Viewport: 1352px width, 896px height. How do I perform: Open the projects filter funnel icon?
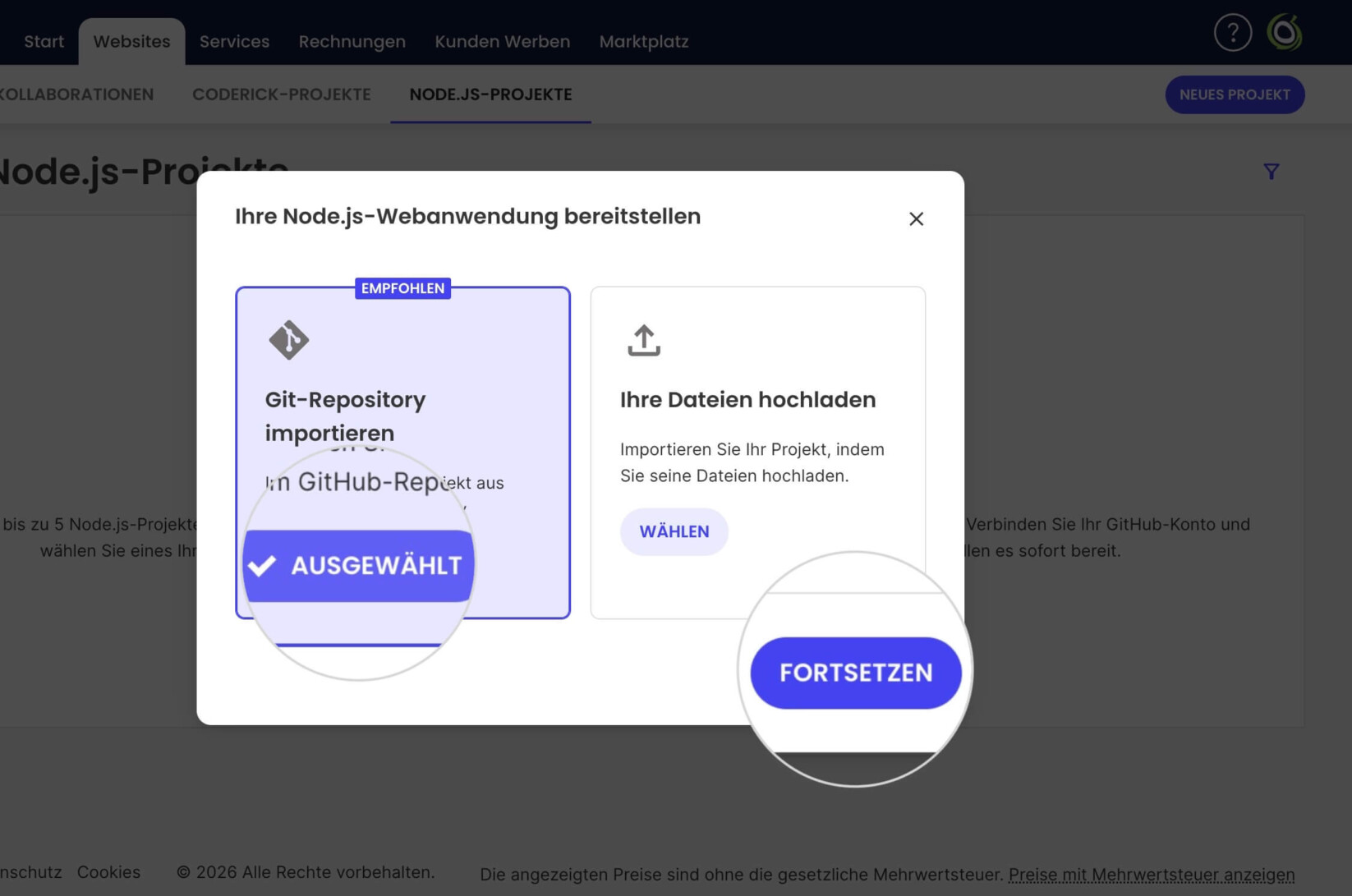click(x=1271, y=172)
